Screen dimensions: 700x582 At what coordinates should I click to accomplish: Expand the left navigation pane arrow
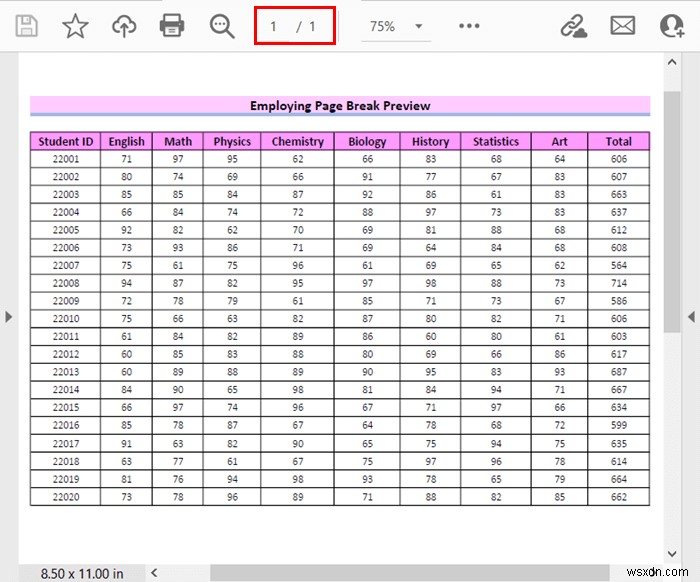coord(8,317)
